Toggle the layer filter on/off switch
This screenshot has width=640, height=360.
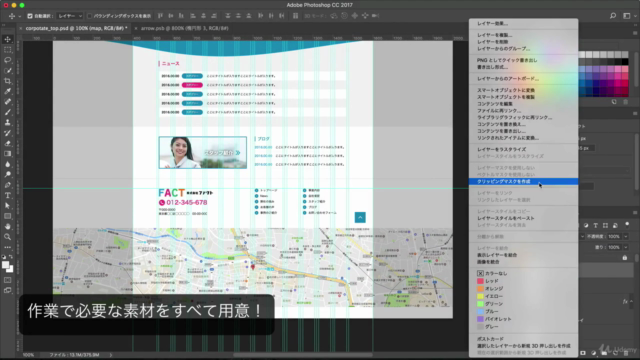pos(627,224)
